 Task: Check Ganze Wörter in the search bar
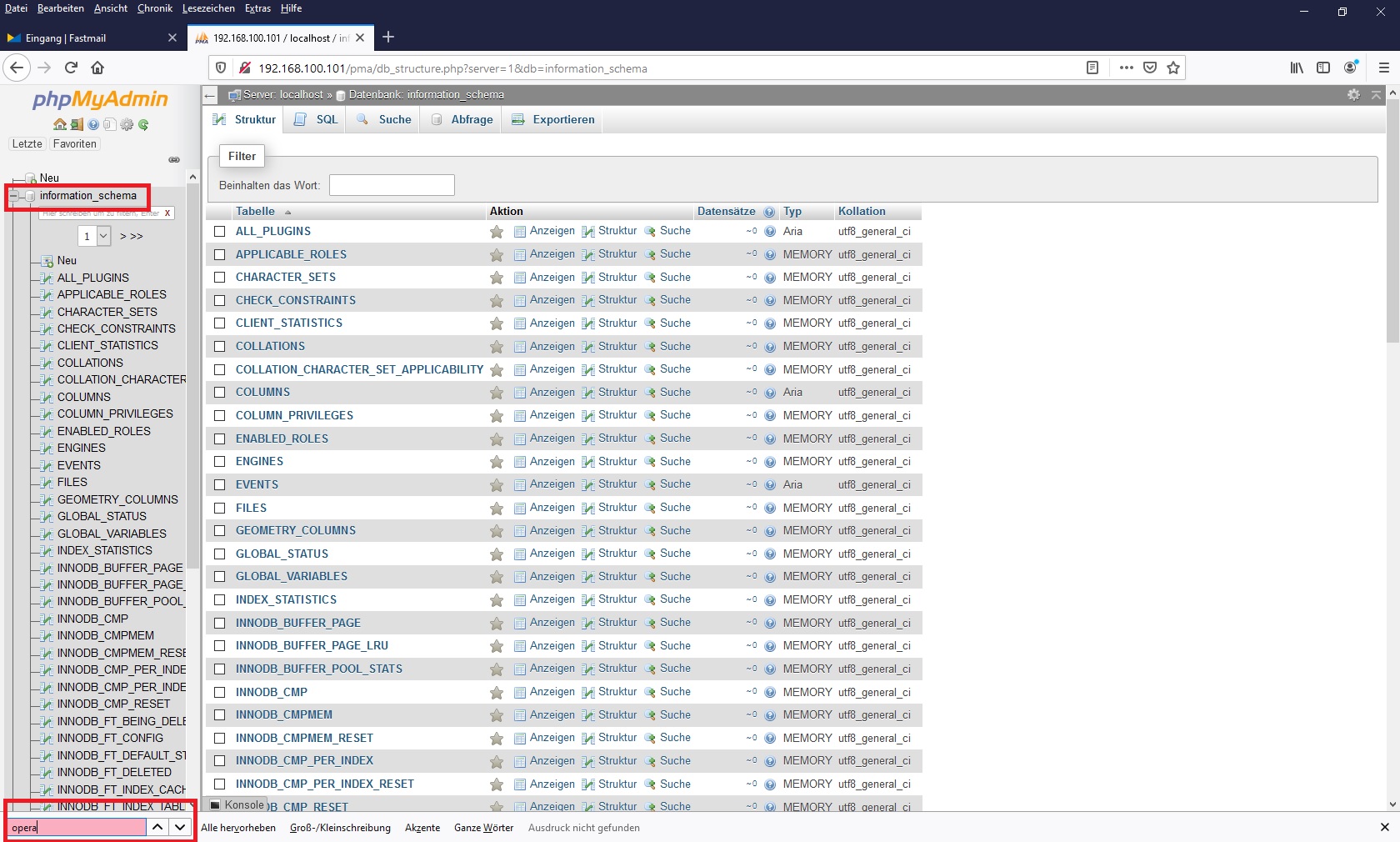483,828
